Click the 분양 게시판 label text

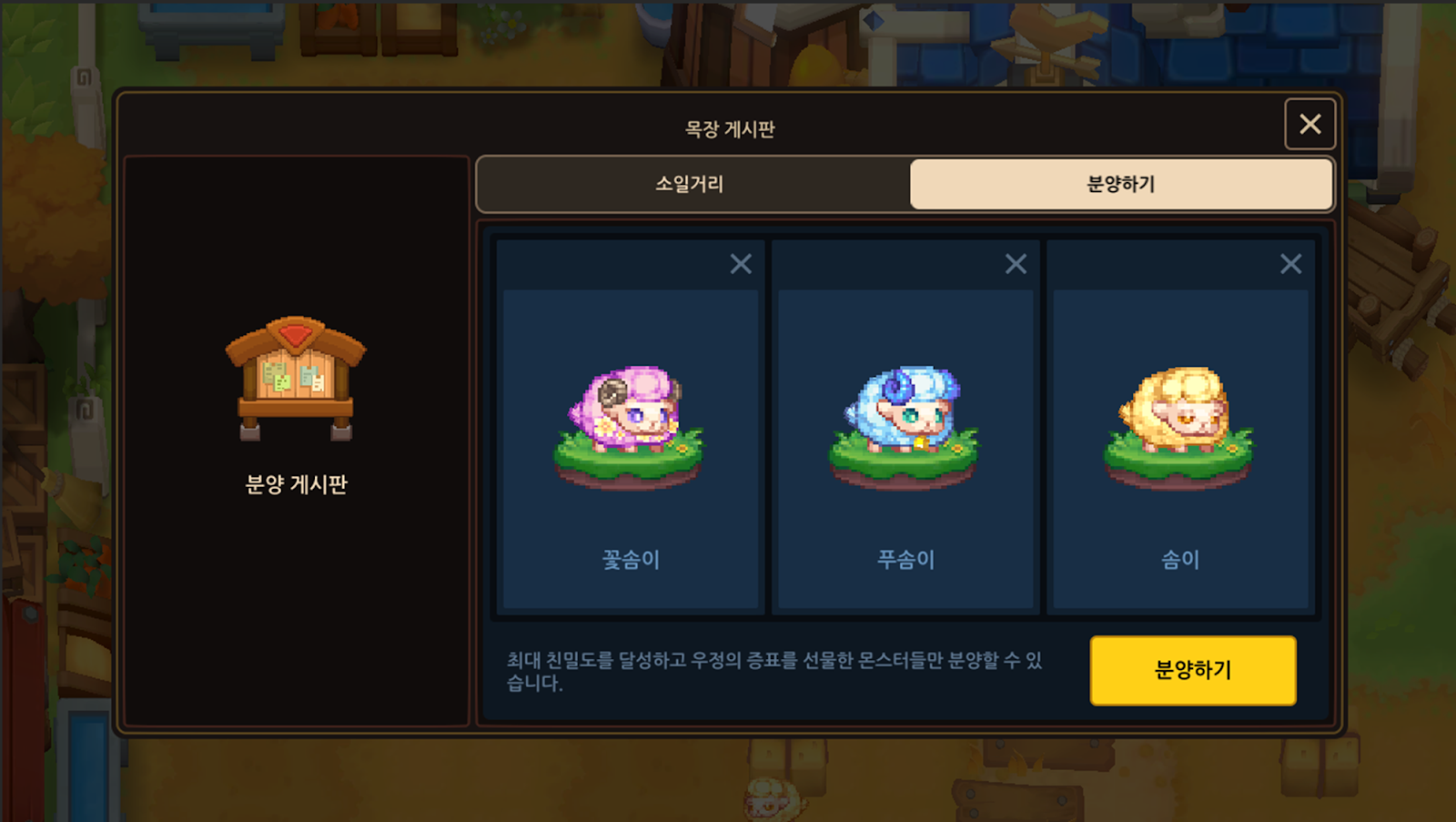coord(297,484)
